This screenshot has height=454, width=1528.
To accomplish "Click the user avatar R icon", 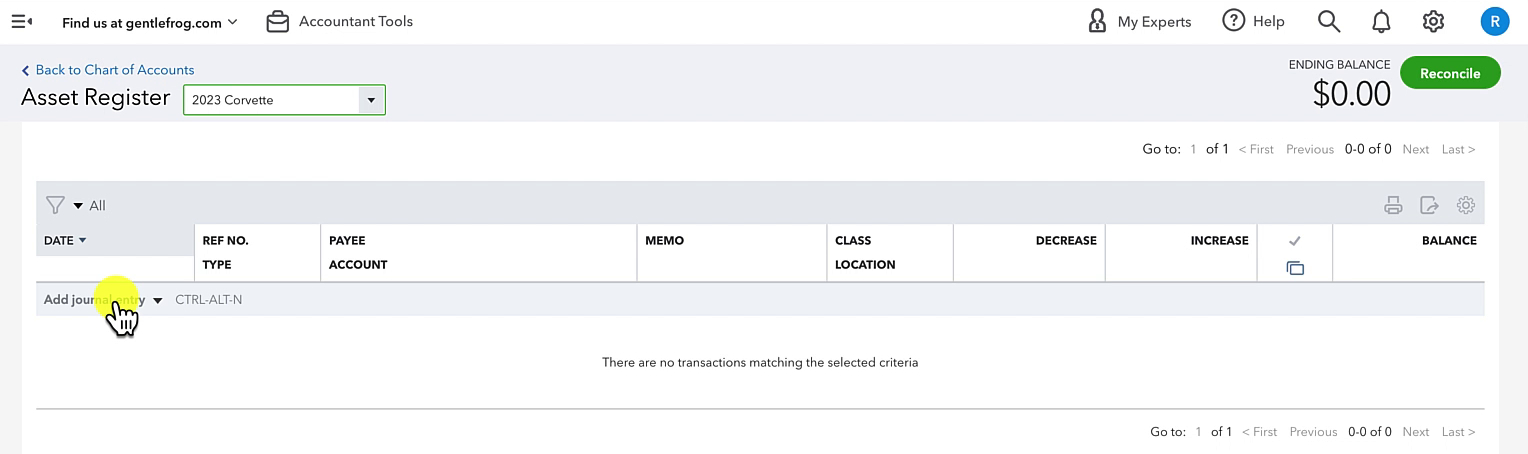I will tap(1494, 21).
